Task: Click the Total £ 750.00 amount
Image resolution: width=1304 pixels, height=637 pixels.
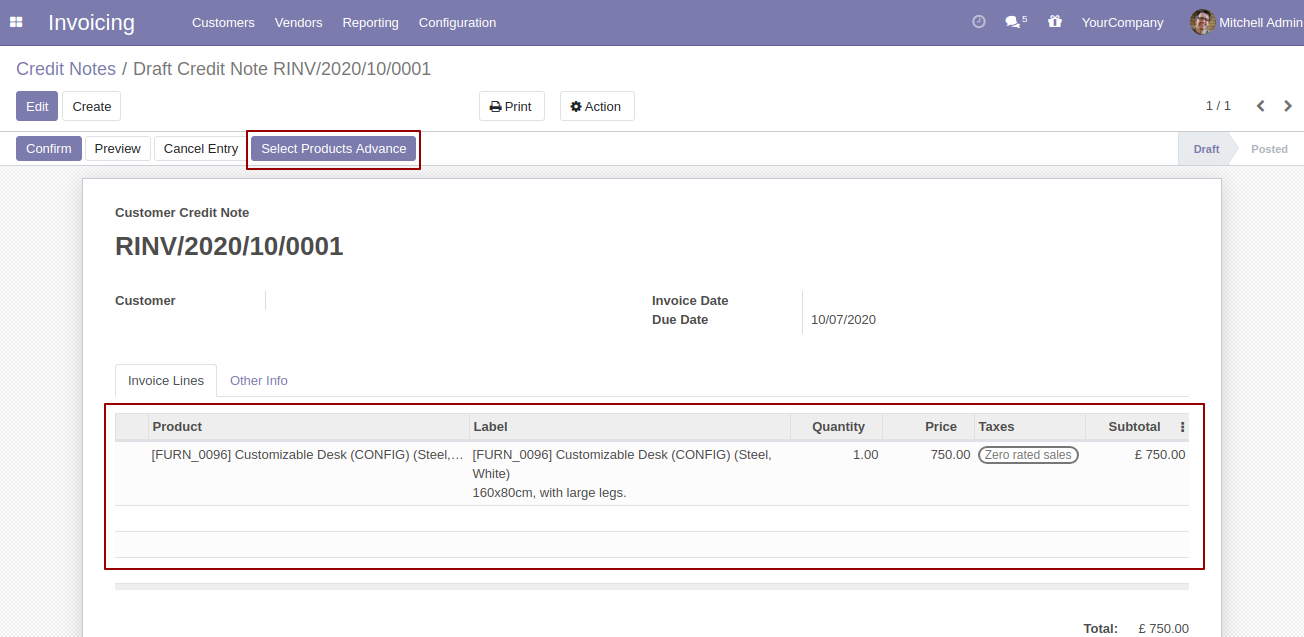Action: 1163,629
